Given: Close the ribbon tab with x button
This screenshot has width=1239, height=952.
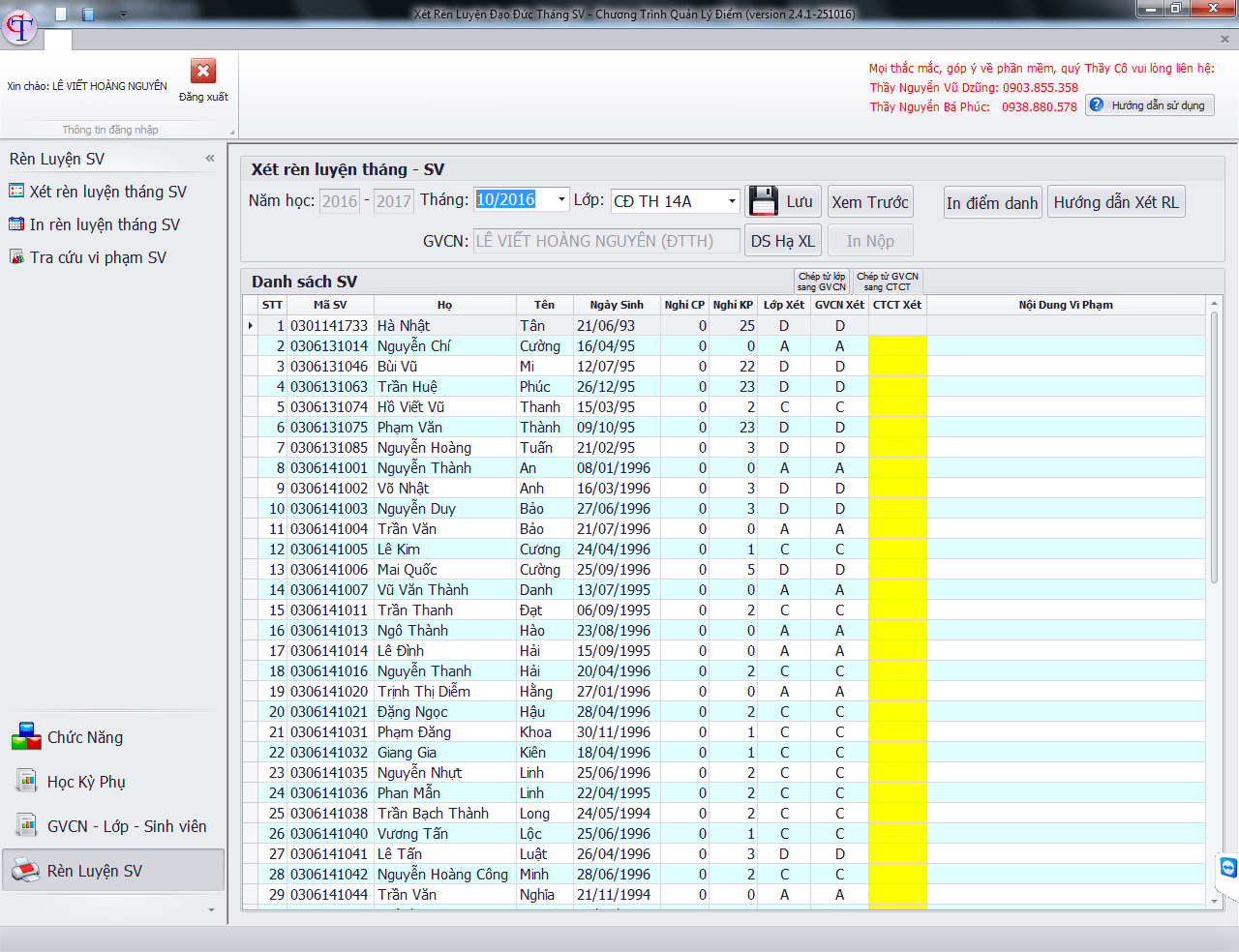Looking at the screenshot, I should (x=1224, y=39).
